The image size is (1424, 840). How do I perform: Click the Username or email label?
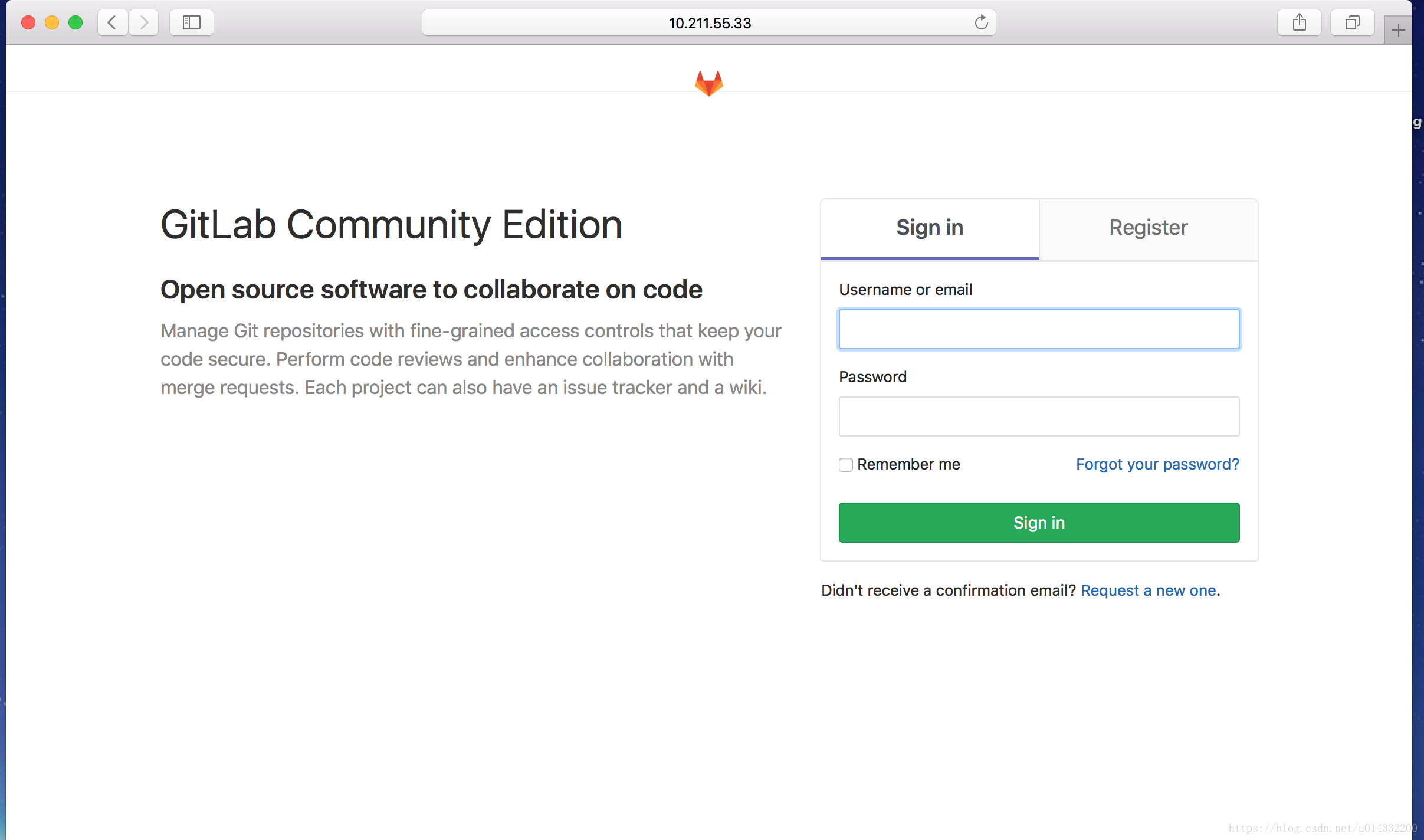(x=905, y=290)
